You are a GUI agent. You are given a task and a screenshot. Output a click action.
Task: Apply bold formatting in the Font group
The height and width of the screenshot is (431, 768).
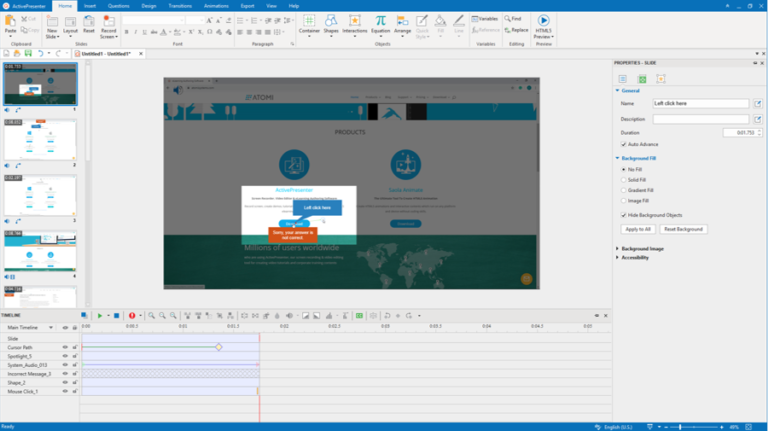126,32
